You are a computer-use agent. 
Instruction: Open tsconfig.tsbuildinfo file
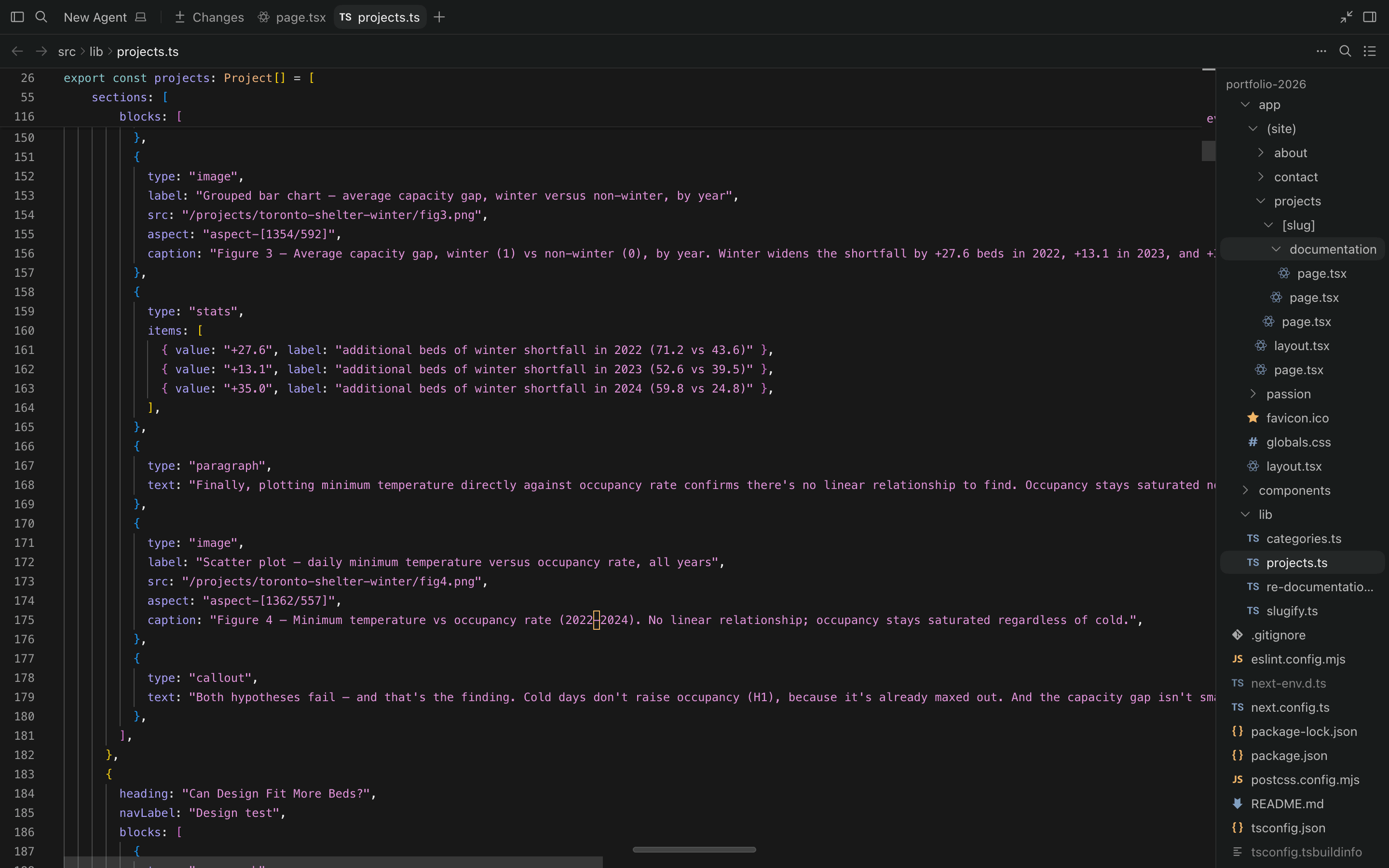(x=1302, y=852)
